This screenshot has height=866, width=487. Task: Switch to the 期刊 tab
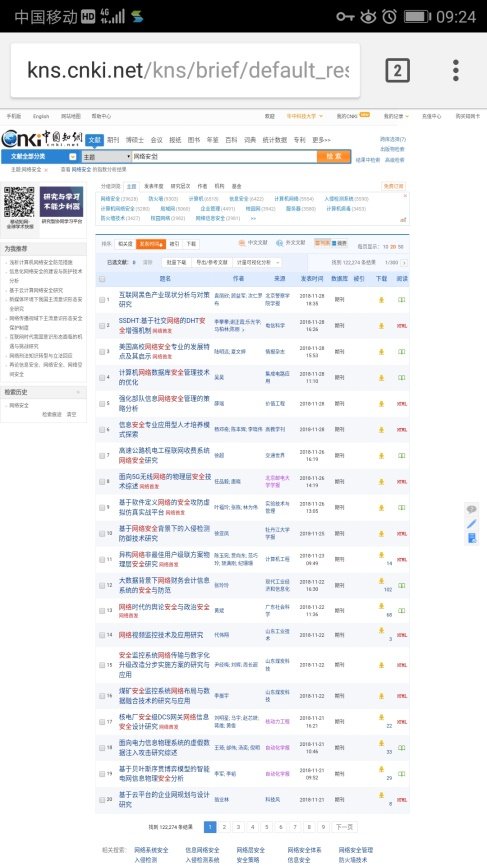(113, 140)
